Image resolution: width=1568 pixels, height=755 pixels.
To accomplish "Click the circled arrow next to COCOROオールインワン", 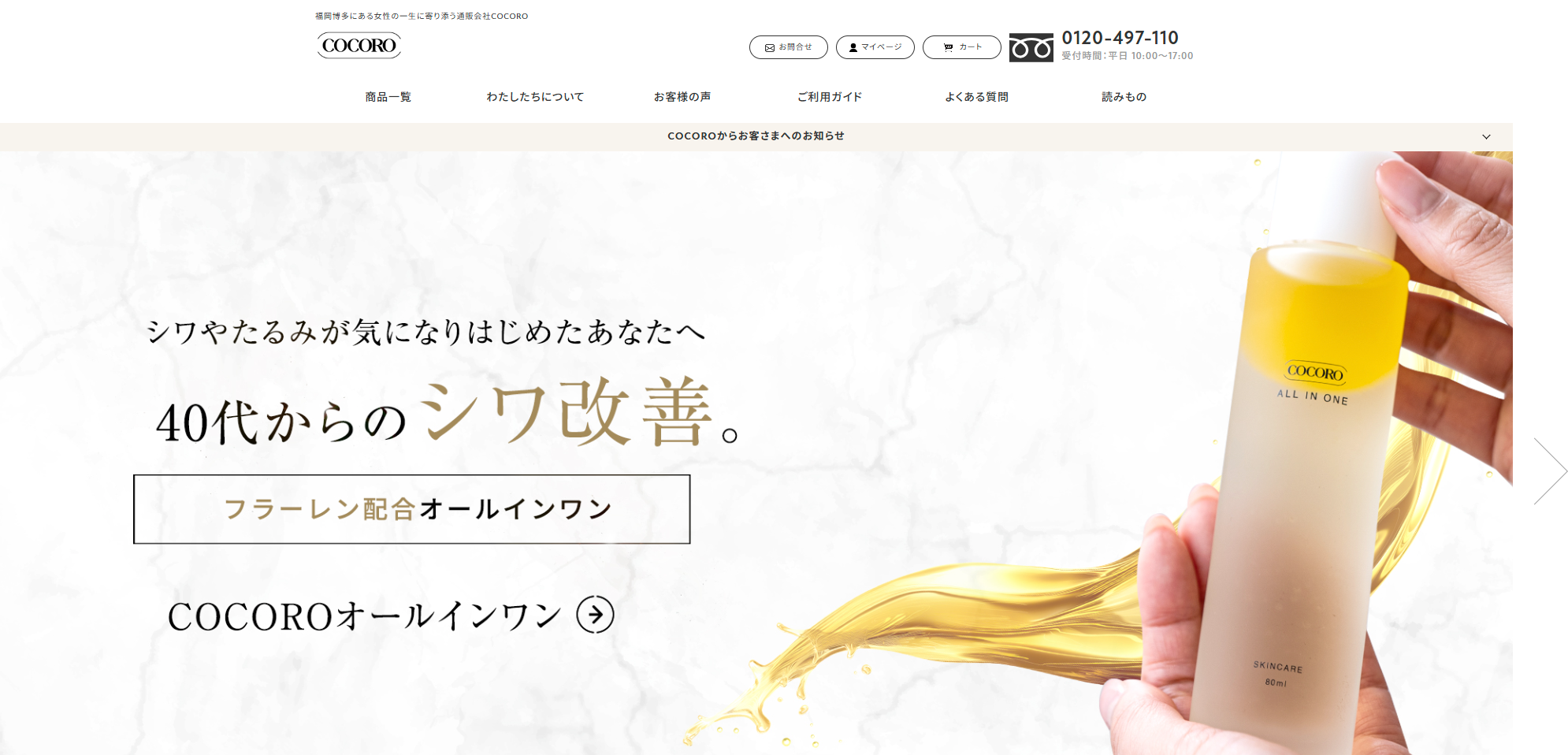I will (595, 615).
